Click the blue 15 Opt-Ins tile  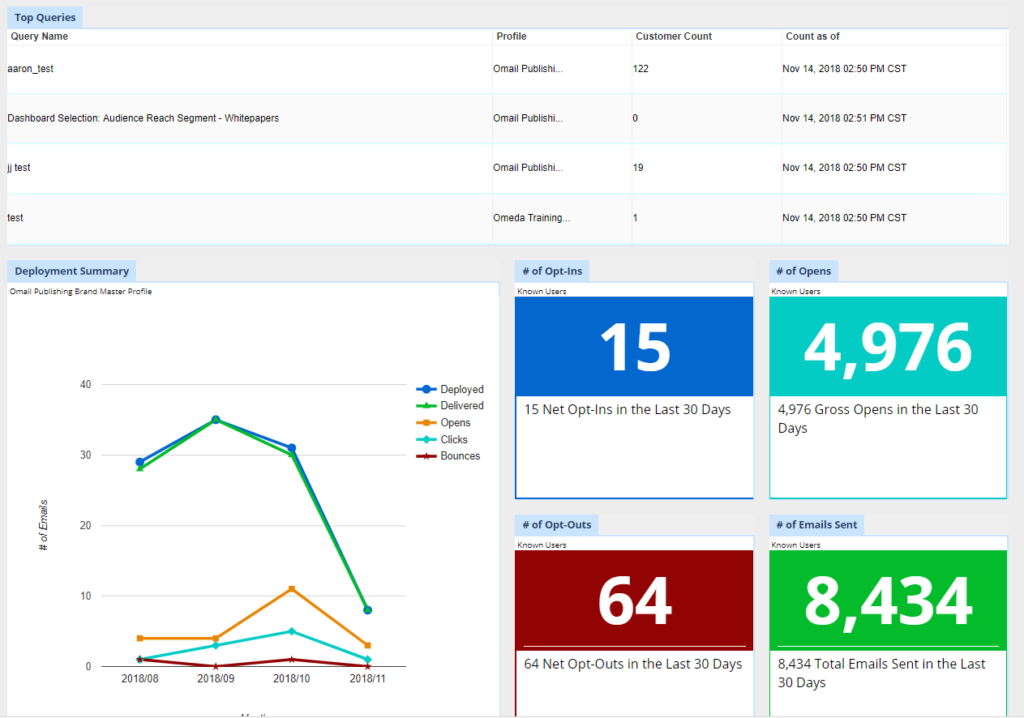pos(634,346)
